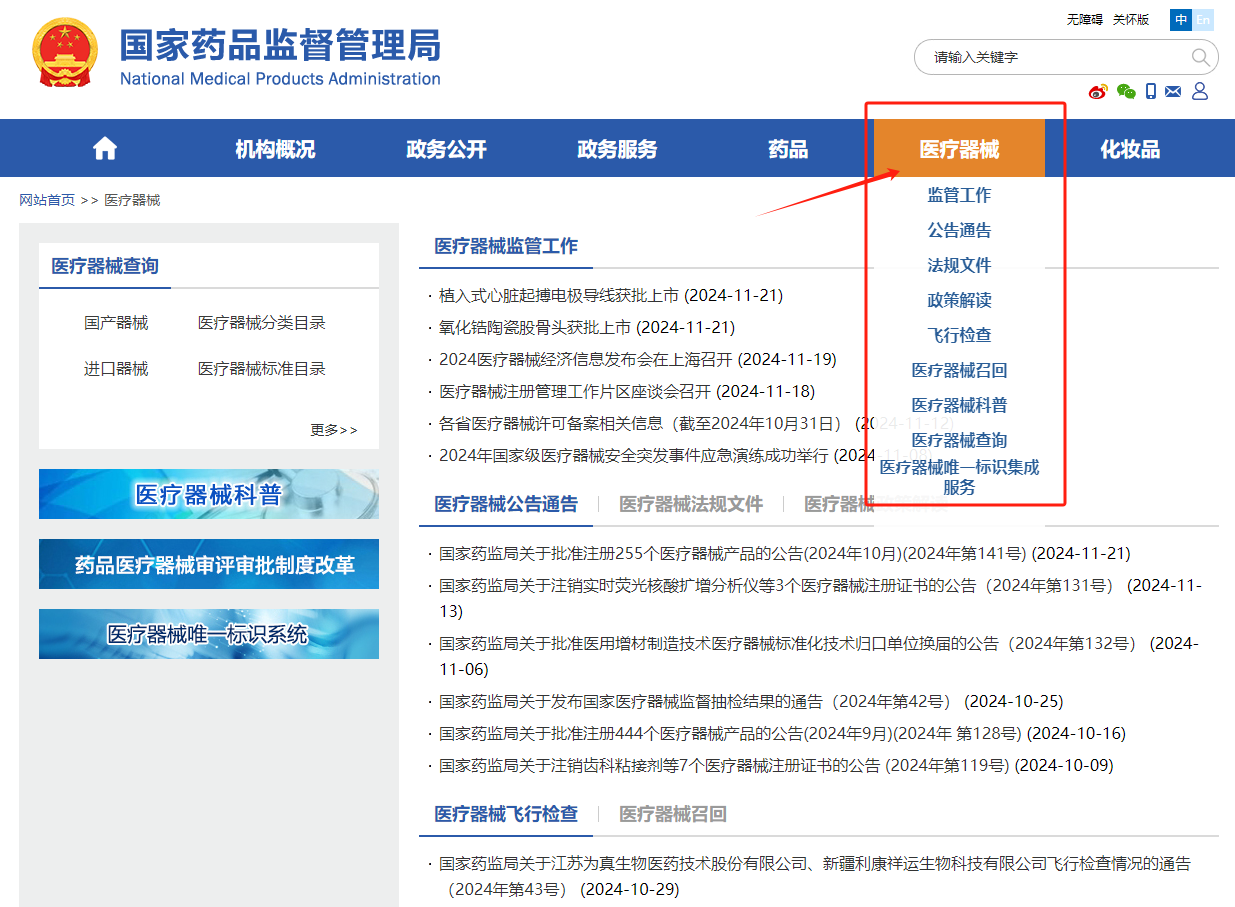The image size is (1235, 907).
Task: Click 医疗器械 in the main navigation bar
Action: click(959, 149)
